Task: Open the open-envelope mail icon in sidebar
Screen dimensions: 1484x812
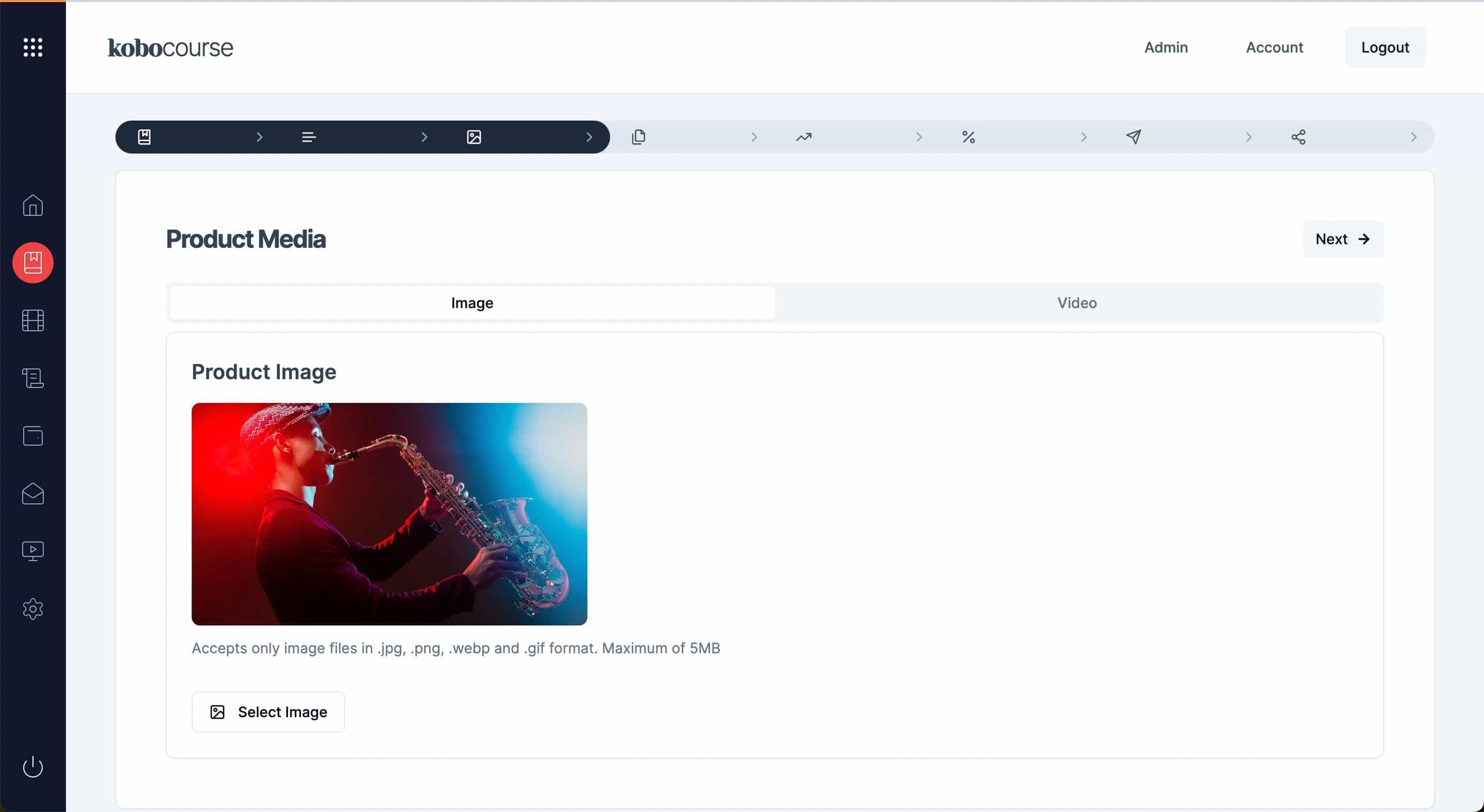Action: (33, 494)
